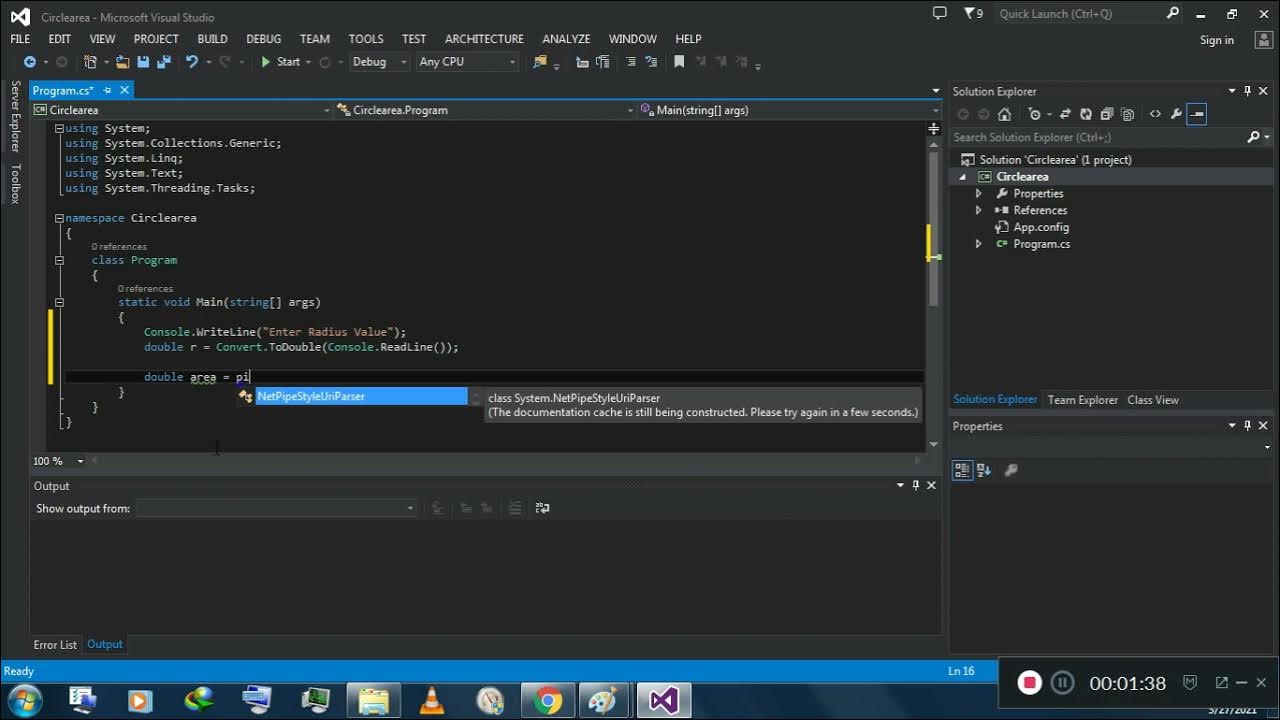The image size is (1280, 720).
Task: Collapse the class Program outline region
Action: click(59, 260)
